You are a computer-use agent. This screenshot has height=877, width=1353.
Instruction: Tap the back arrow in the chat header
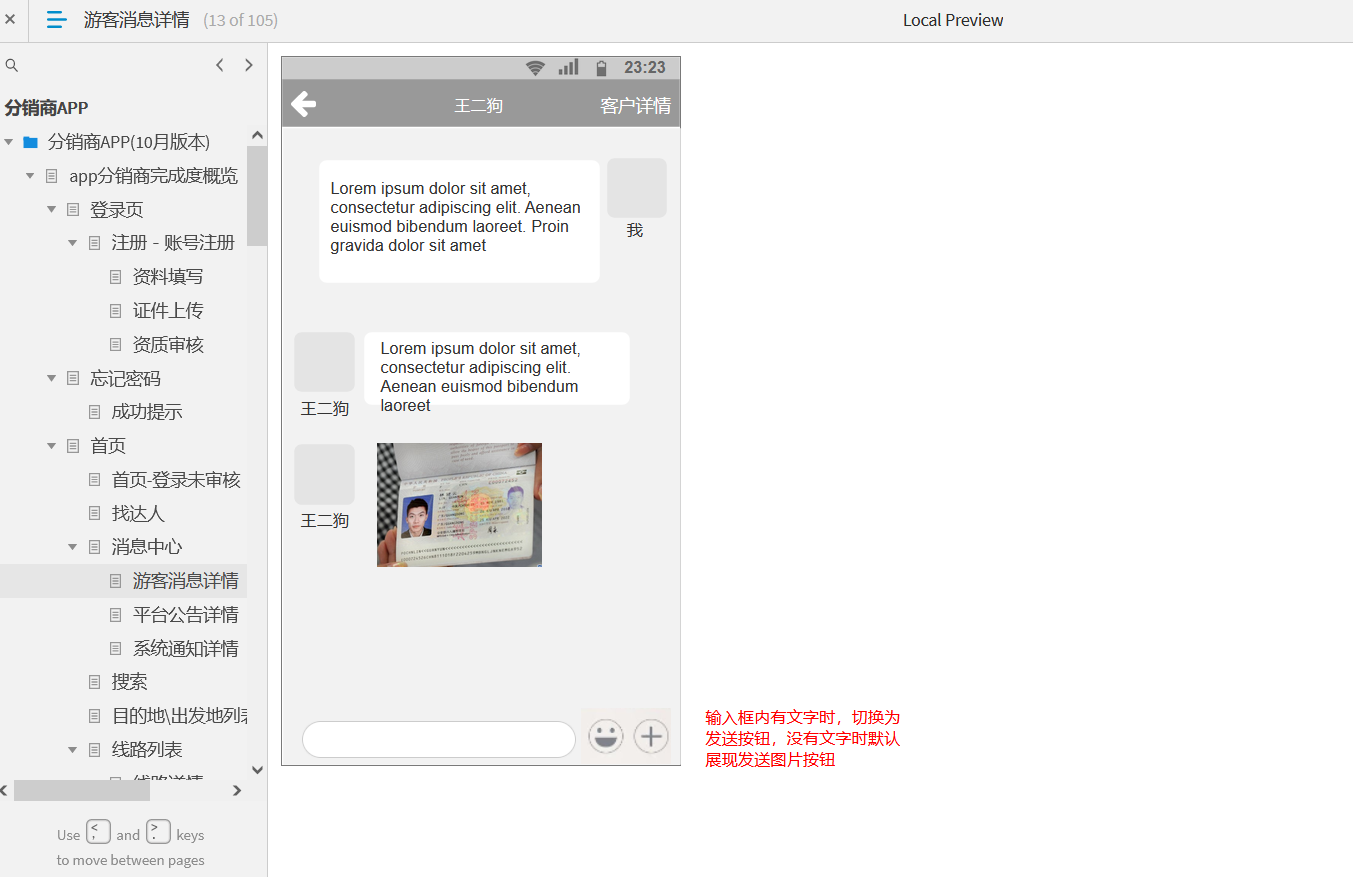(x=303, y=104)
